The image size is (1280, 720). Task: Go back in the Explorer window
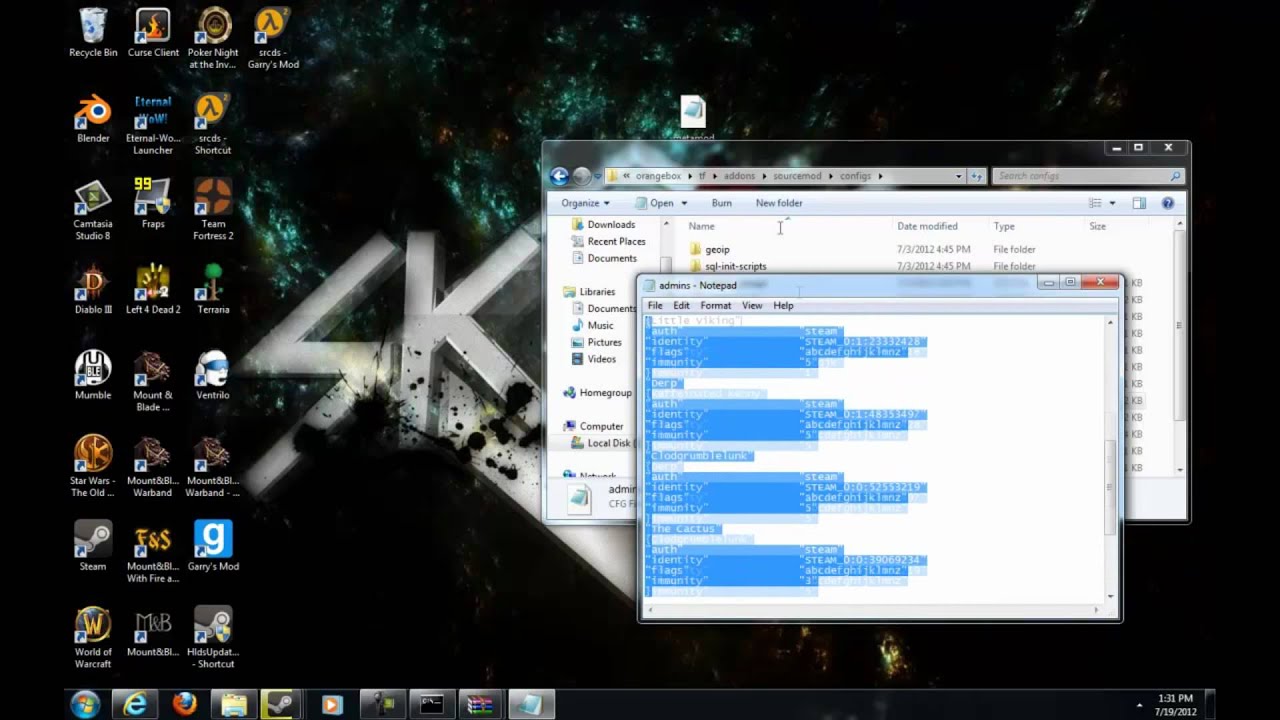(559, 176)
